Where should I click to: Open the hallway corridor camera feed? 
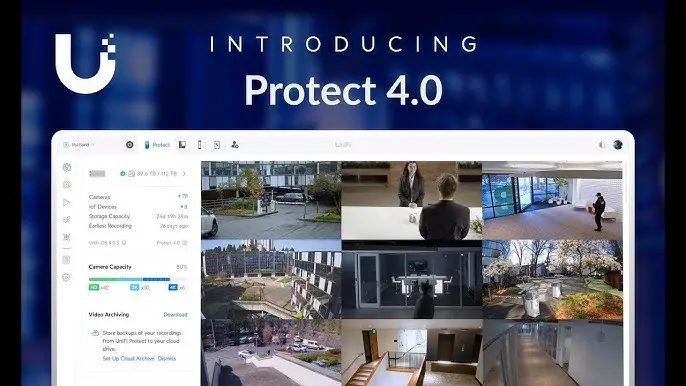(553, 353)
